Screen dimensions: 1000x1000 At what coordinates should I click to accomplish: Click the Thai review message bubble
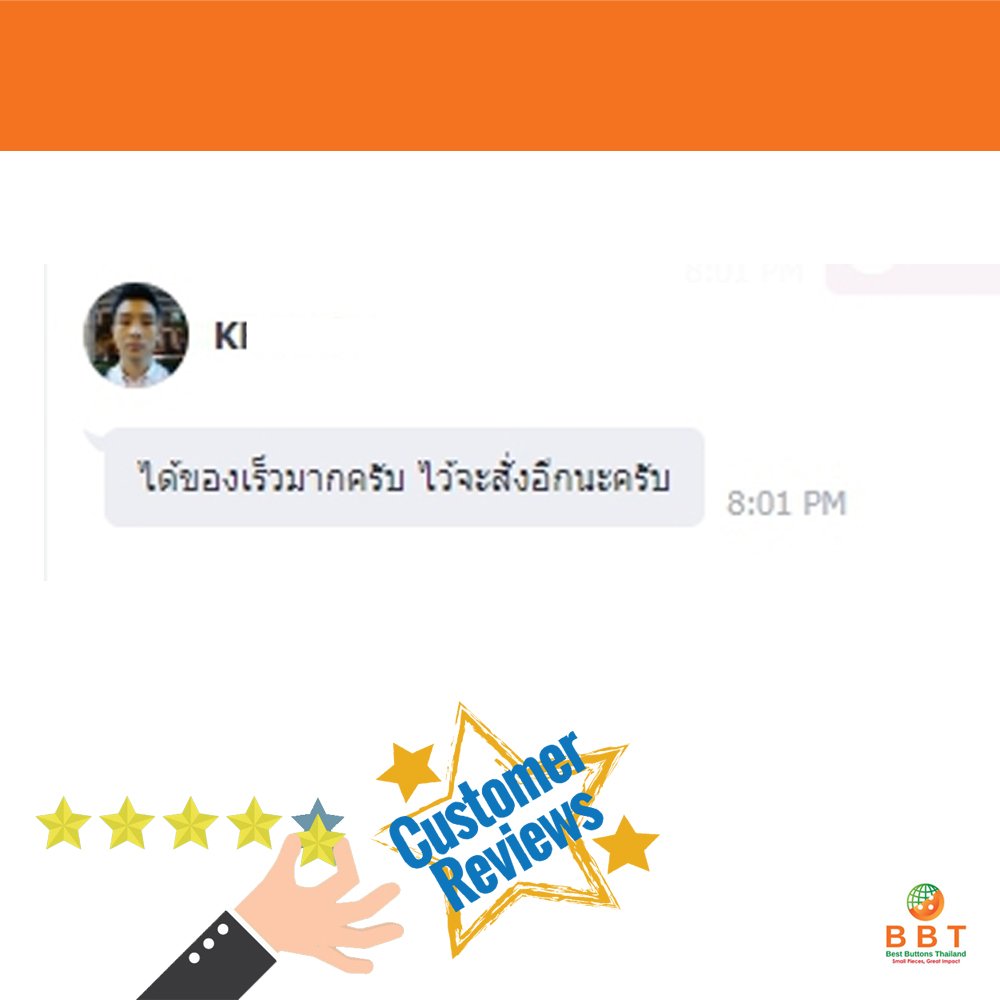click(404, 477)
